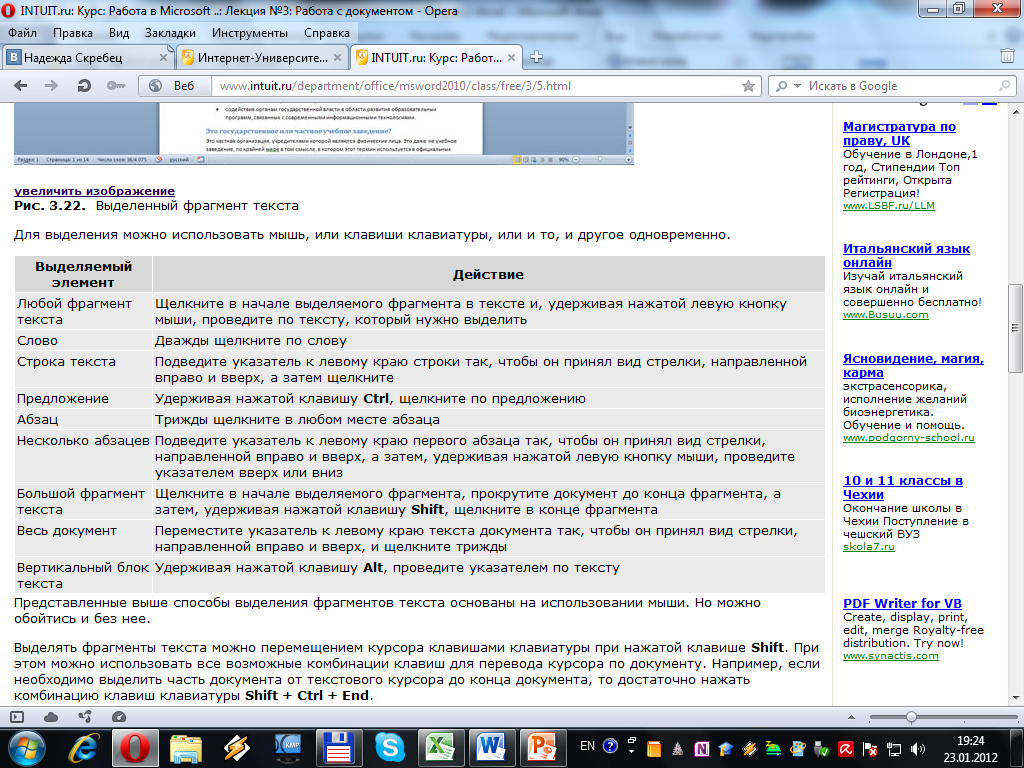1024x768 pixels.
Task: Open the Итальянский язык онлайн ad
Action: coord(906,255)
